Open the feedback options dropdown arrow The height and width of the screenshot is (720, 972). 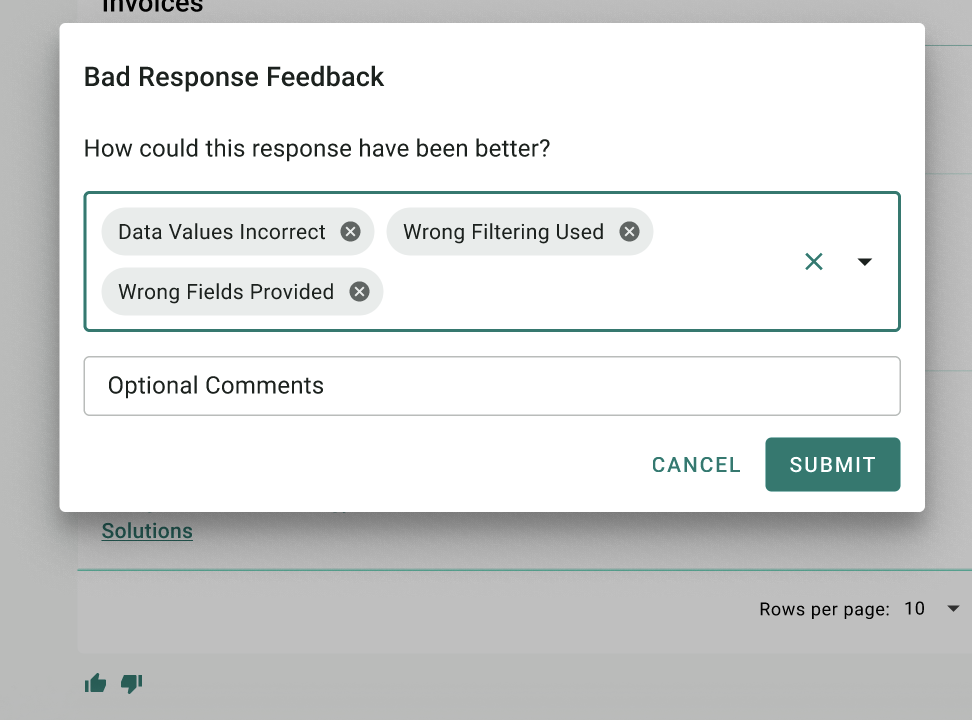pos(864,262)
